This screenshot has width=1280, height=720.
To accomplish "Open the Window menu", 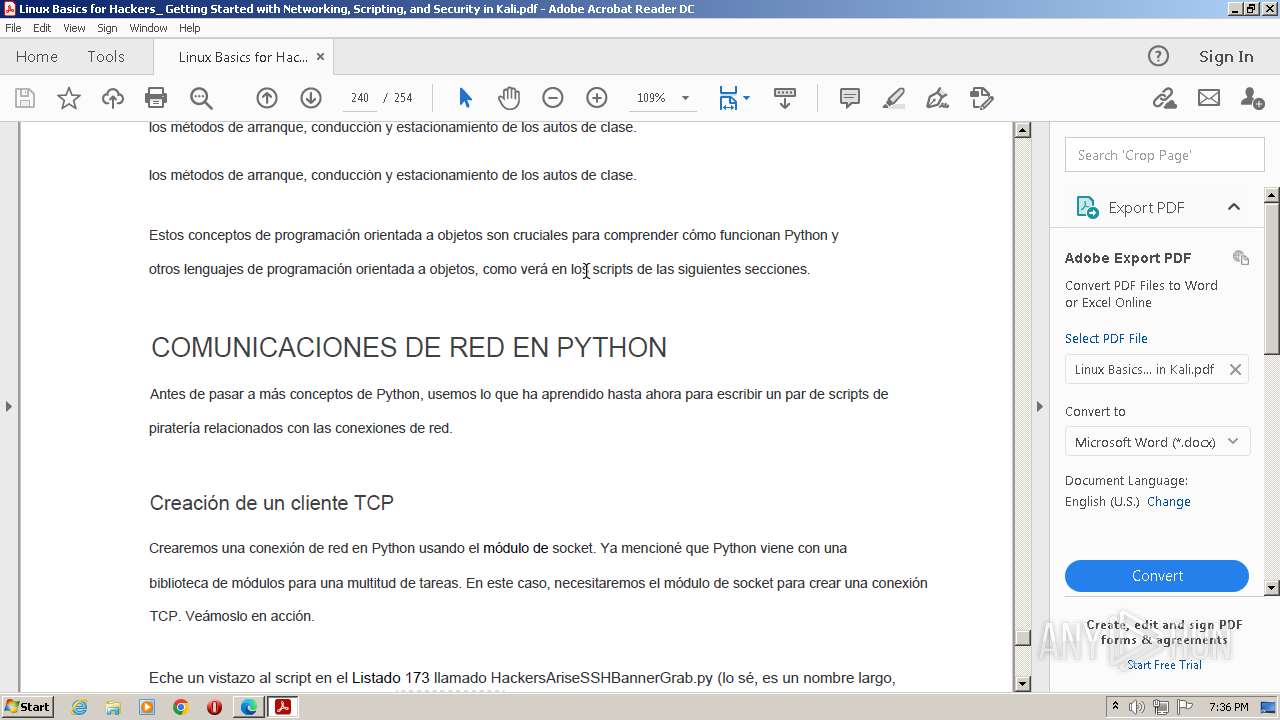I will pos(148,28).
